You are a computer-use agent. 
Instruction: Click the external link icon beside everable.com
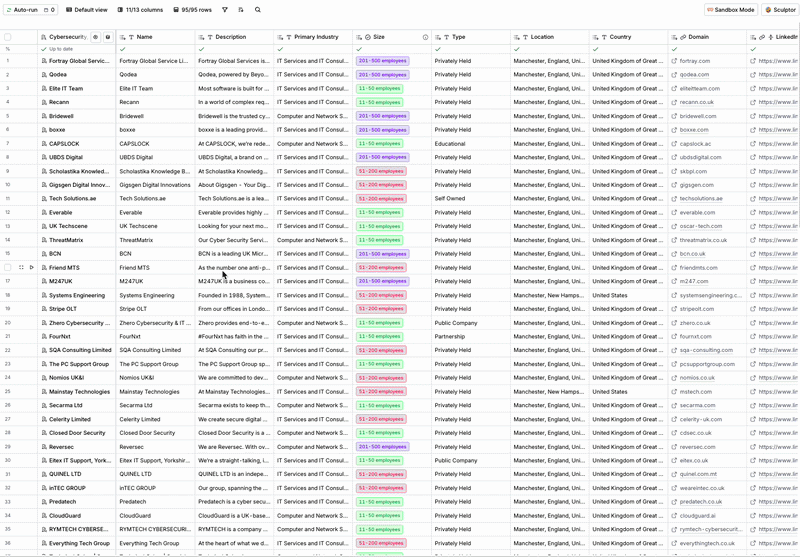coord(674,213)
